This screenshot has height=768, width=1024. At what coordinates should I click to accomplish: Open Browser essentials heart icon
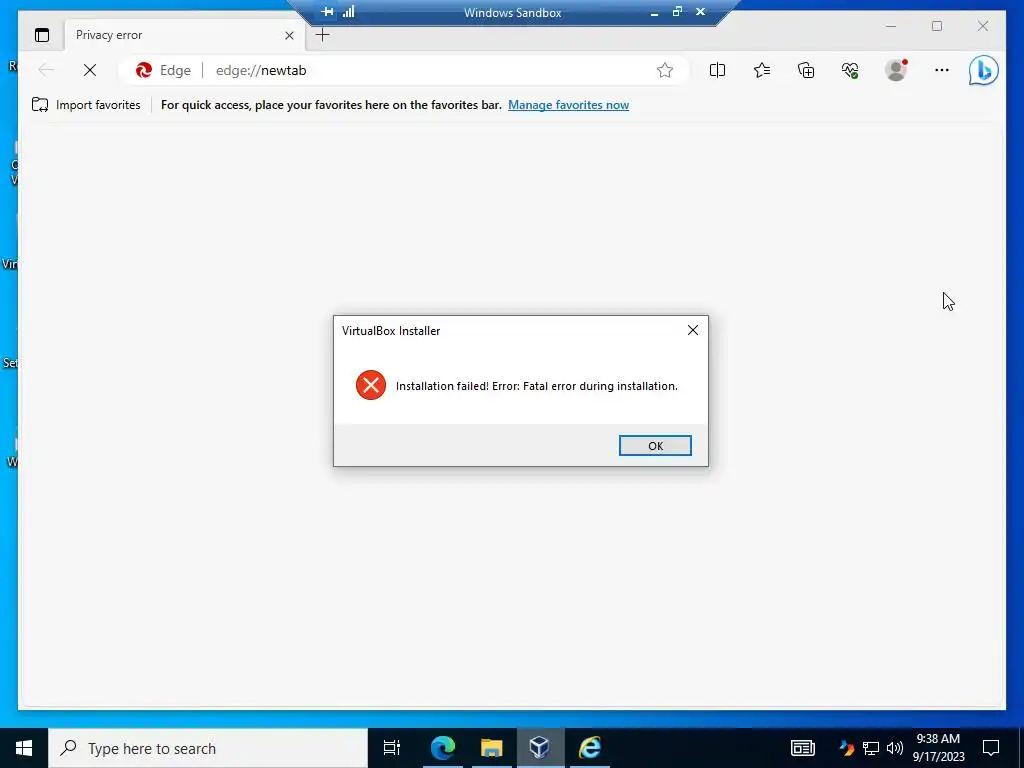[x=850, y=70]
